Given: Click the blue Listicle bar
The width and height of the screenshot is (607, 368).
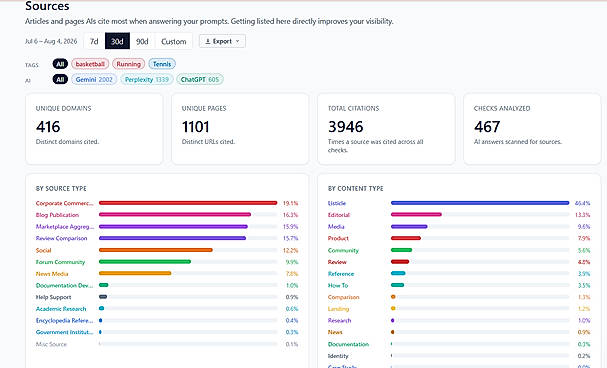Looking at the screenshot, I should (480, 203).
